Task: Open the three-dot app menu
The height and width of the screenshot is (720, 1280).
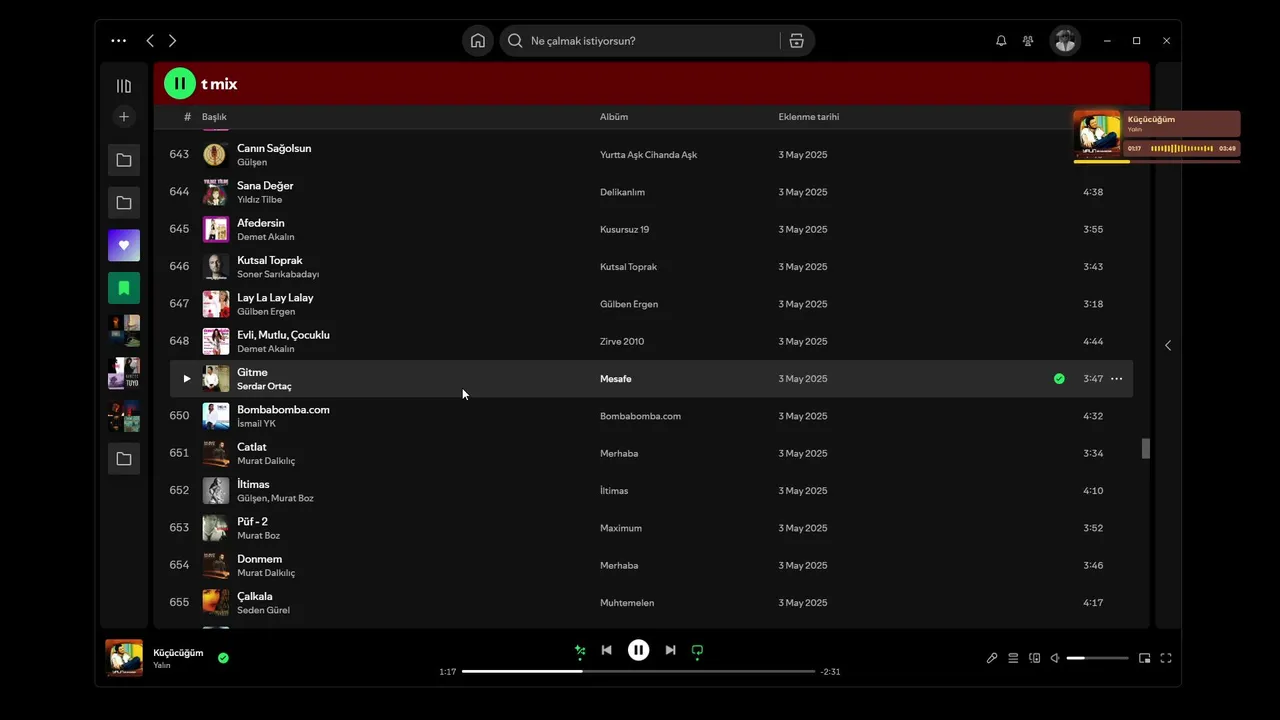Action: [119, 41]
